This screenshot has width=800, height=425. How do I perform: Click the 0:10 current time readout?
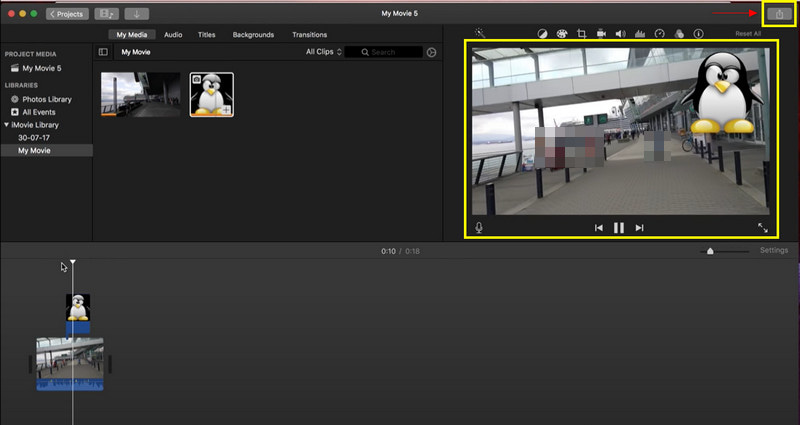pos(388,251)
